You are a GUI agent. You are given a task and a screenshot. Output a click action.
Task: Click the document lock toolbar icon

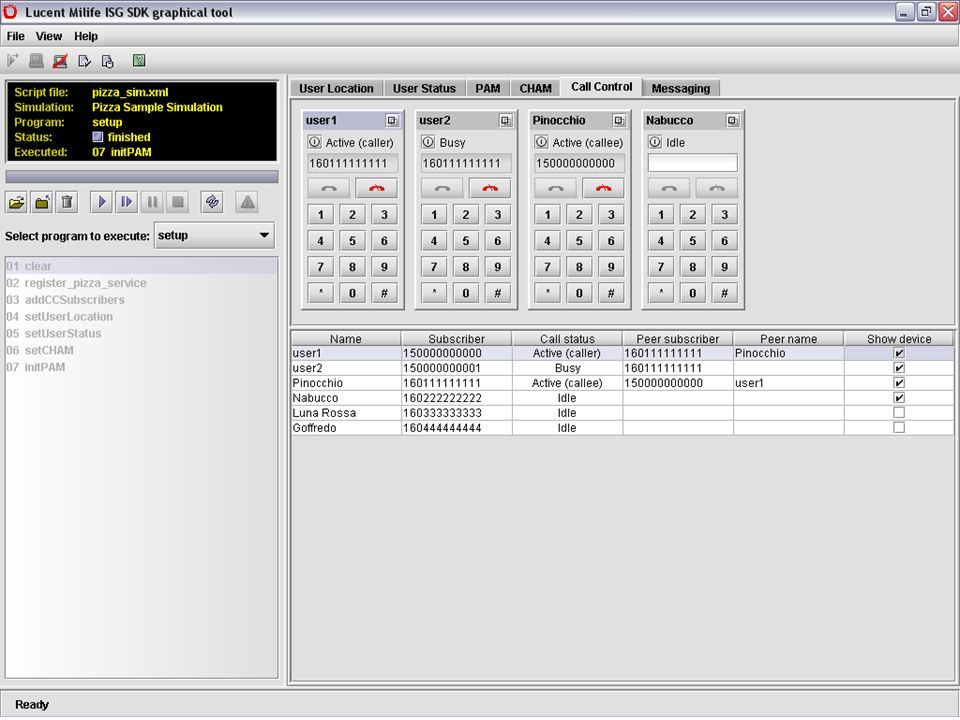click(108, 61)
